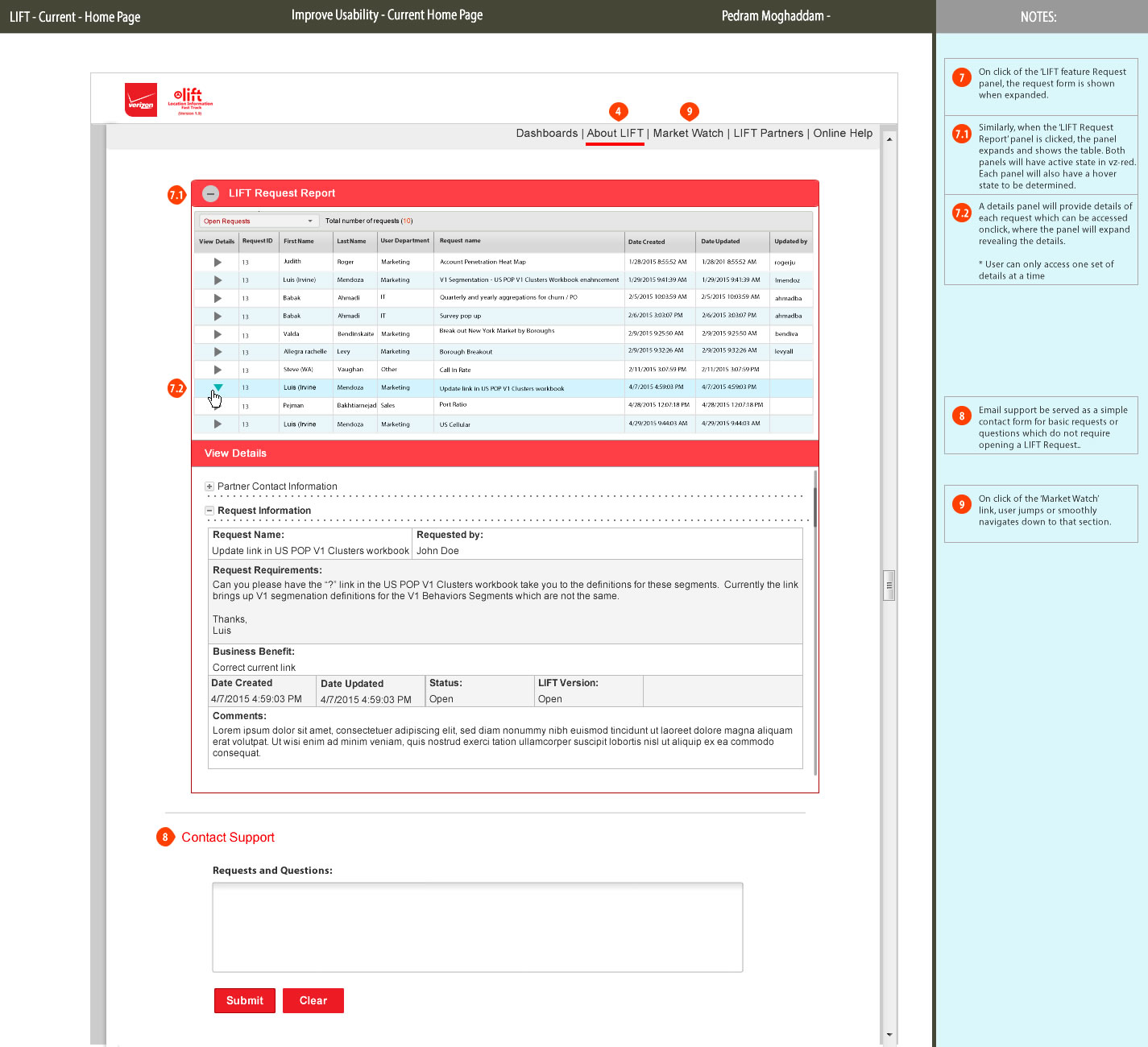Click 'John Doe' requested by value

(x=437, y=551)
